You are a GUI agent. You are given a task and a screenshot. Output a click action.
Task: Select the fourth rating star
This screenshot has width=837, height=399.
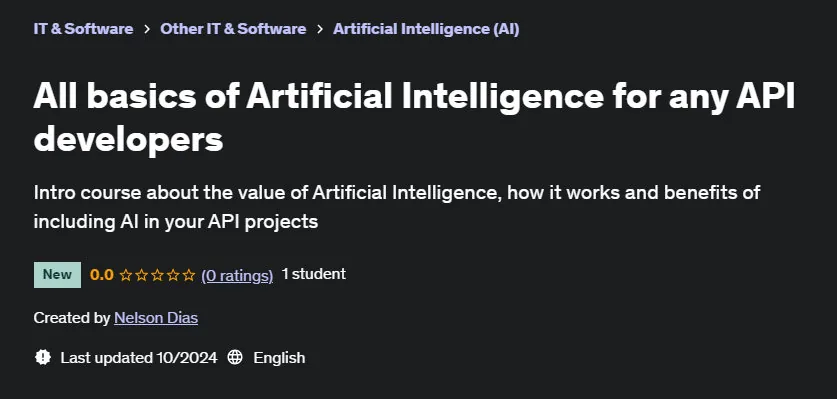173,275
